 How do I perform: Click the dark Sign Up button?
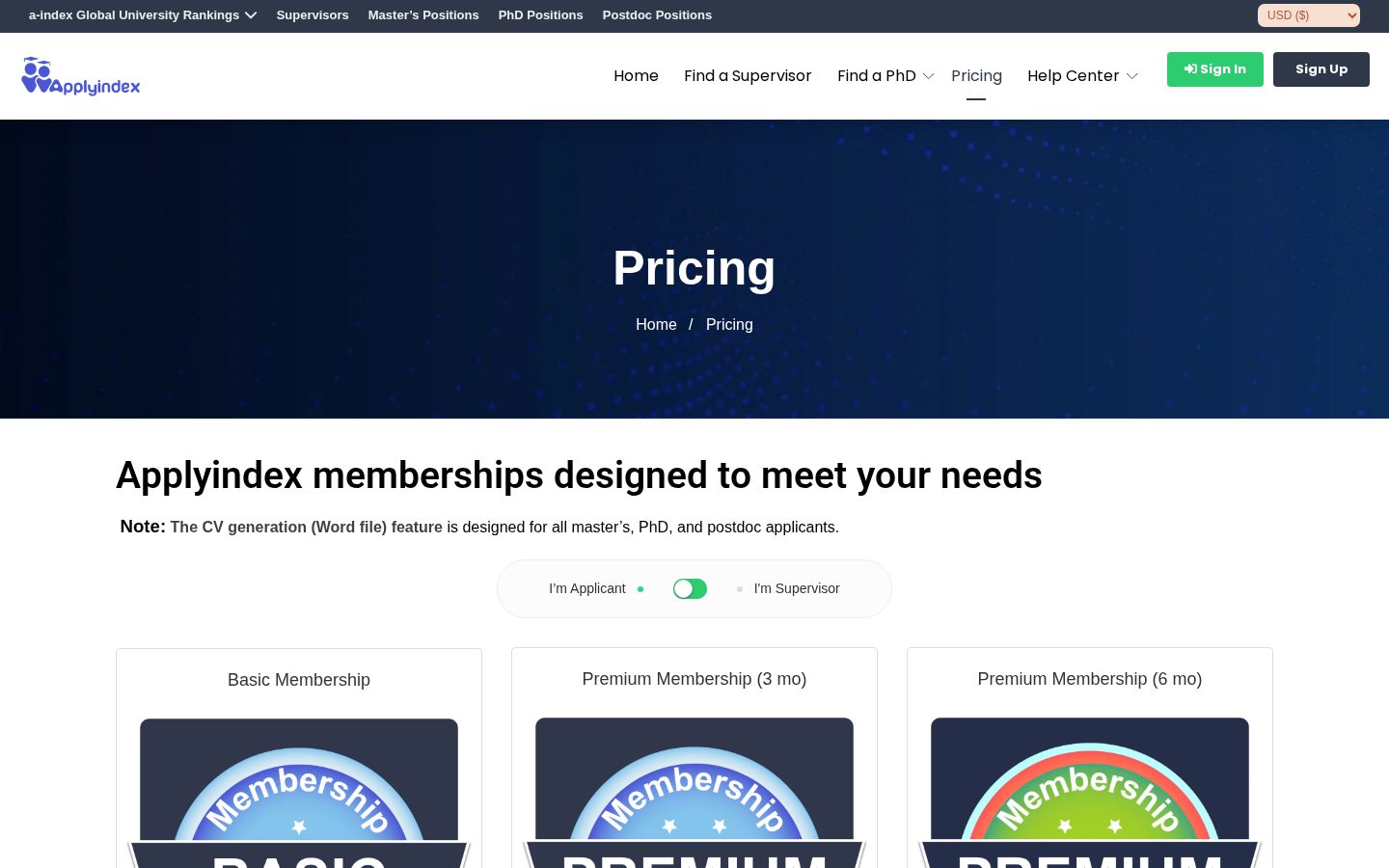click(1321, 69)
